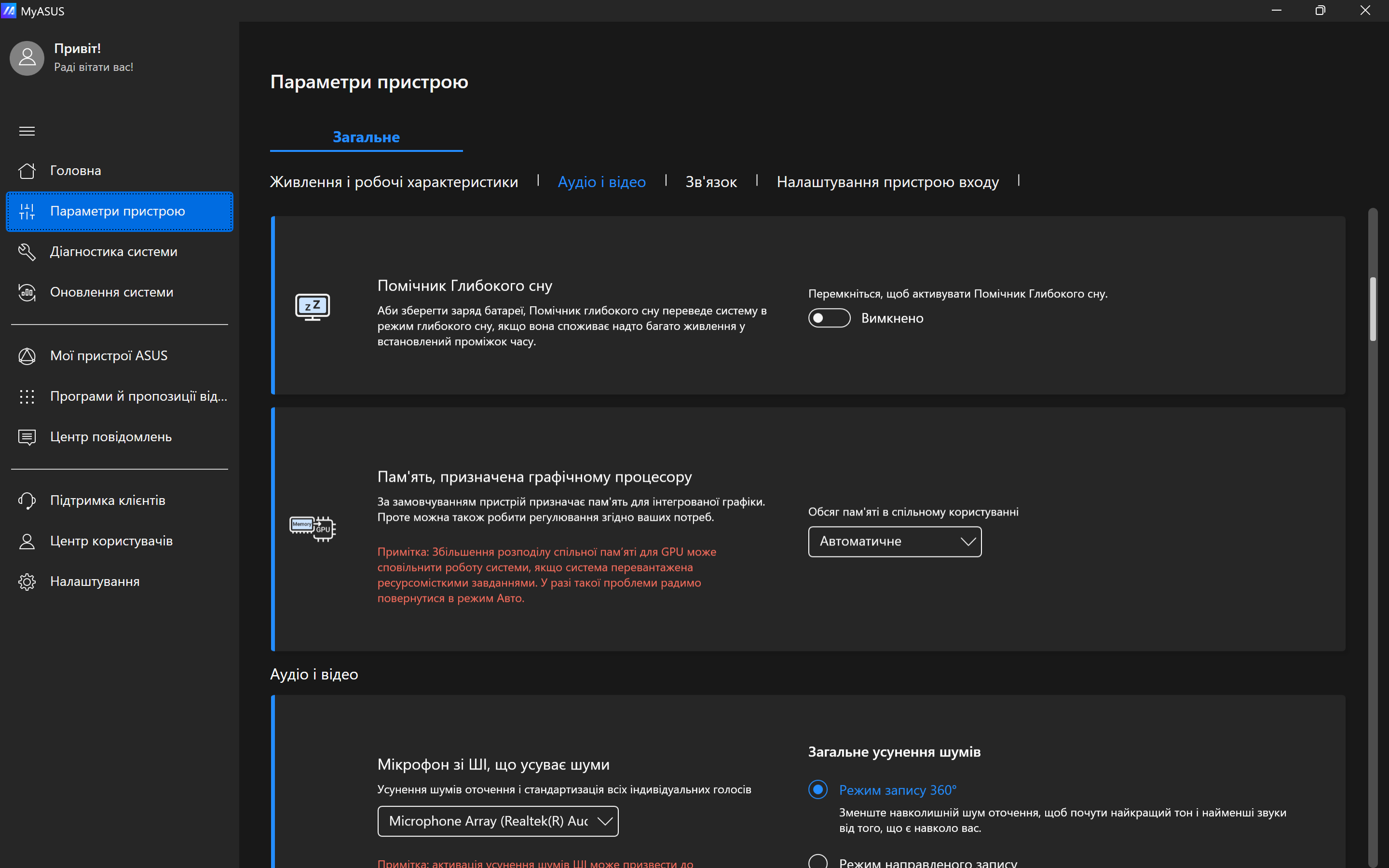The height and width of the screenshot is (868, 1389).
Task: Expand the Microphone Array device dropdown
Action: point(498,821)
